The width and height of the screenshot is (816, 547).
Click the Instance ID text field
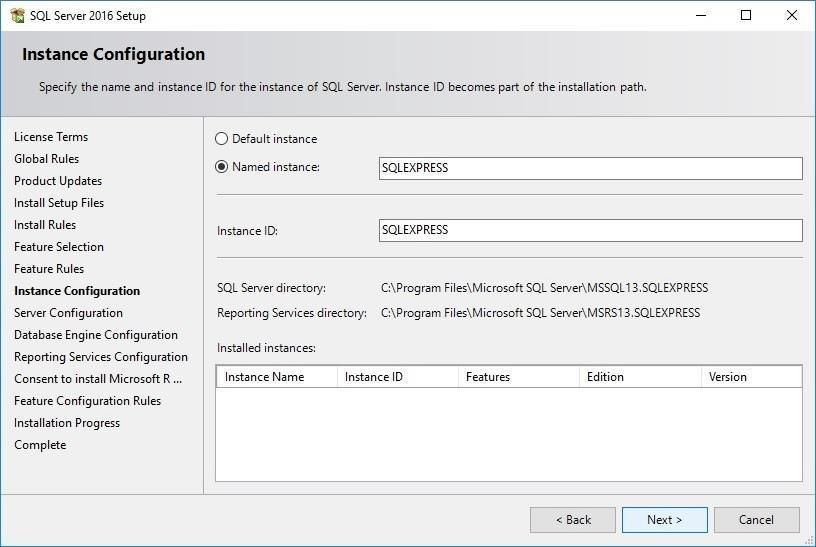(x=590, y=230)
